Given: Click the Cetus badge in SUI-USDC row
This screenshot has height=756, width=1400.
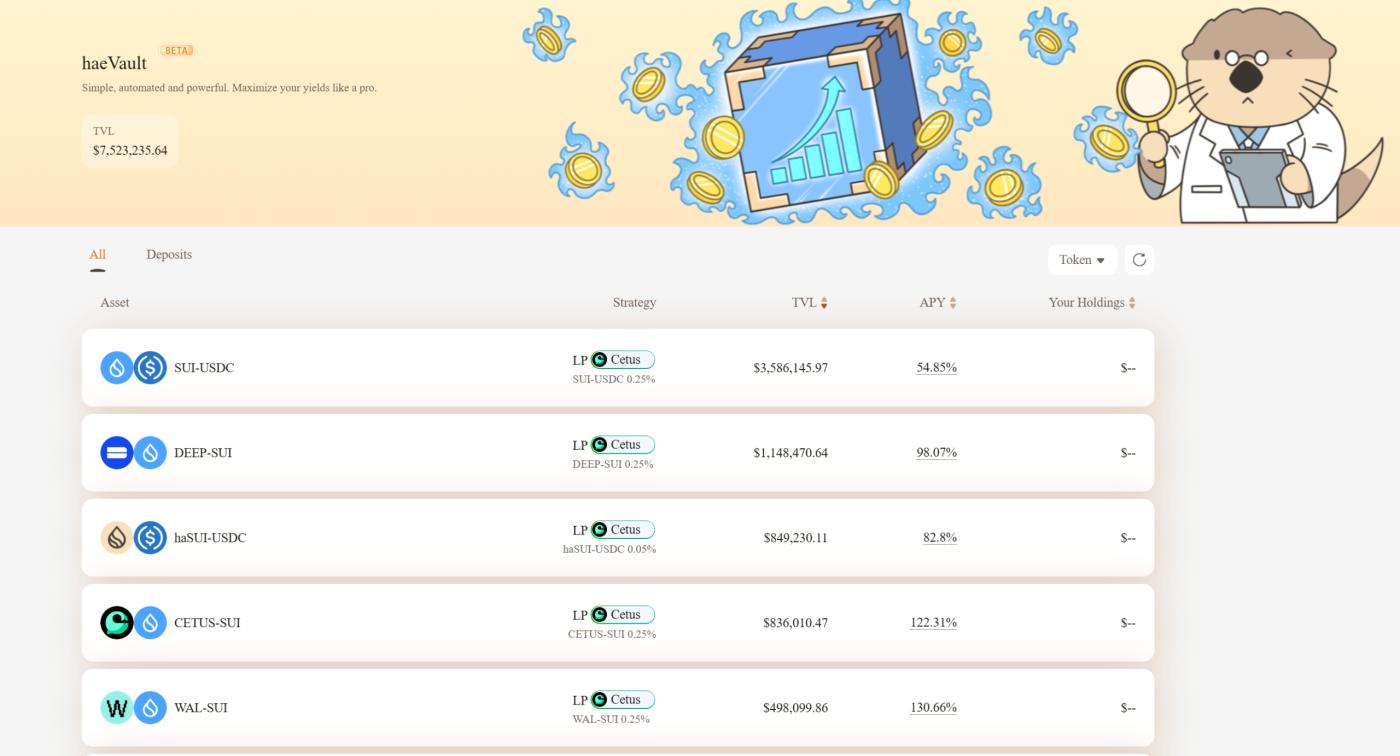Looking at the screenshot, I should pyautogui.click(x=622, y=360).
